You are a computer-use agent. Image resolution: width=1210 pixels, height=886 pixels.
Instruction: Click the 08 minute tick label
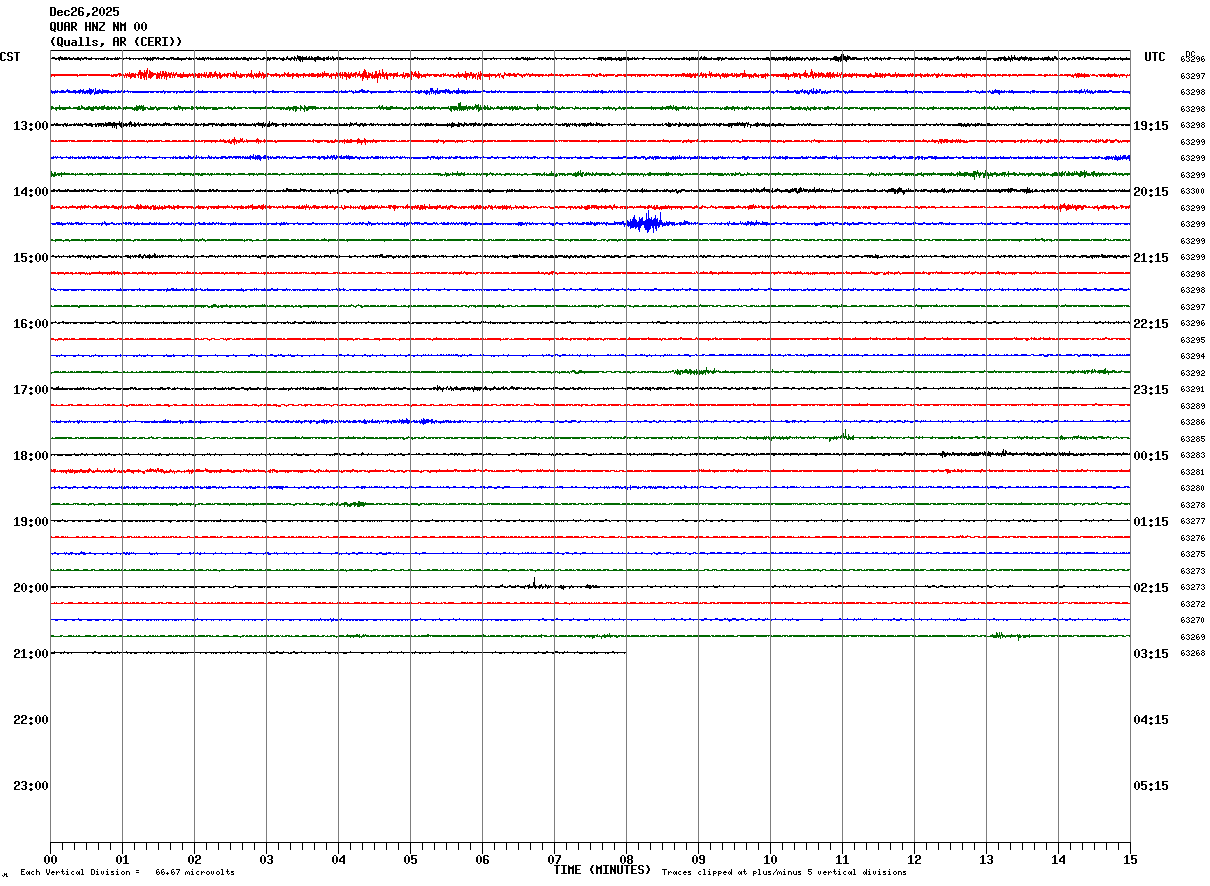(x=626, y=860)
